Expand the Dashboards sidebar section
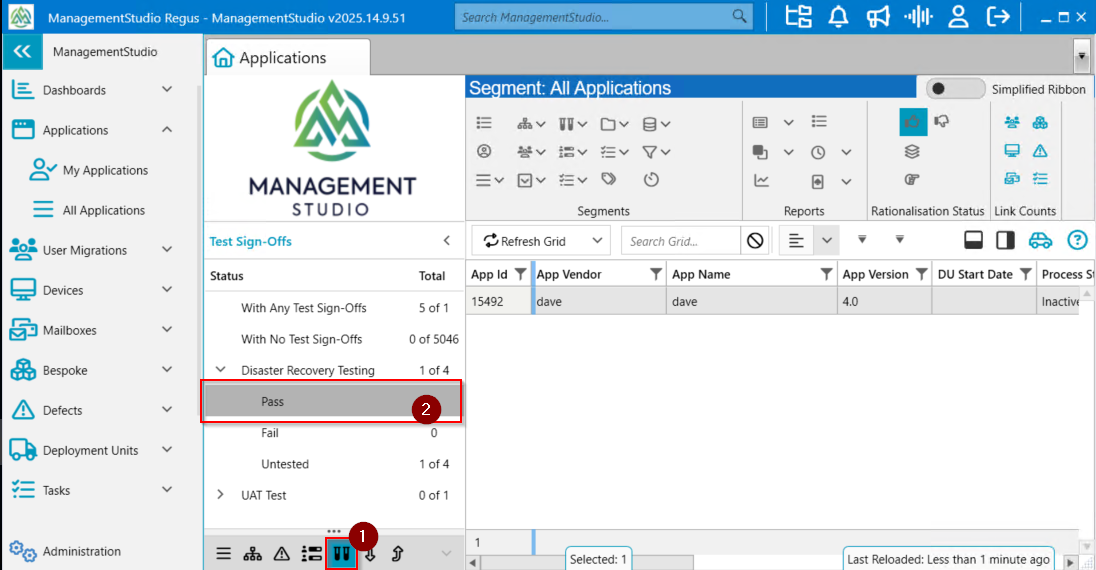The image size is (1096, 570). [x=167, y=90]
